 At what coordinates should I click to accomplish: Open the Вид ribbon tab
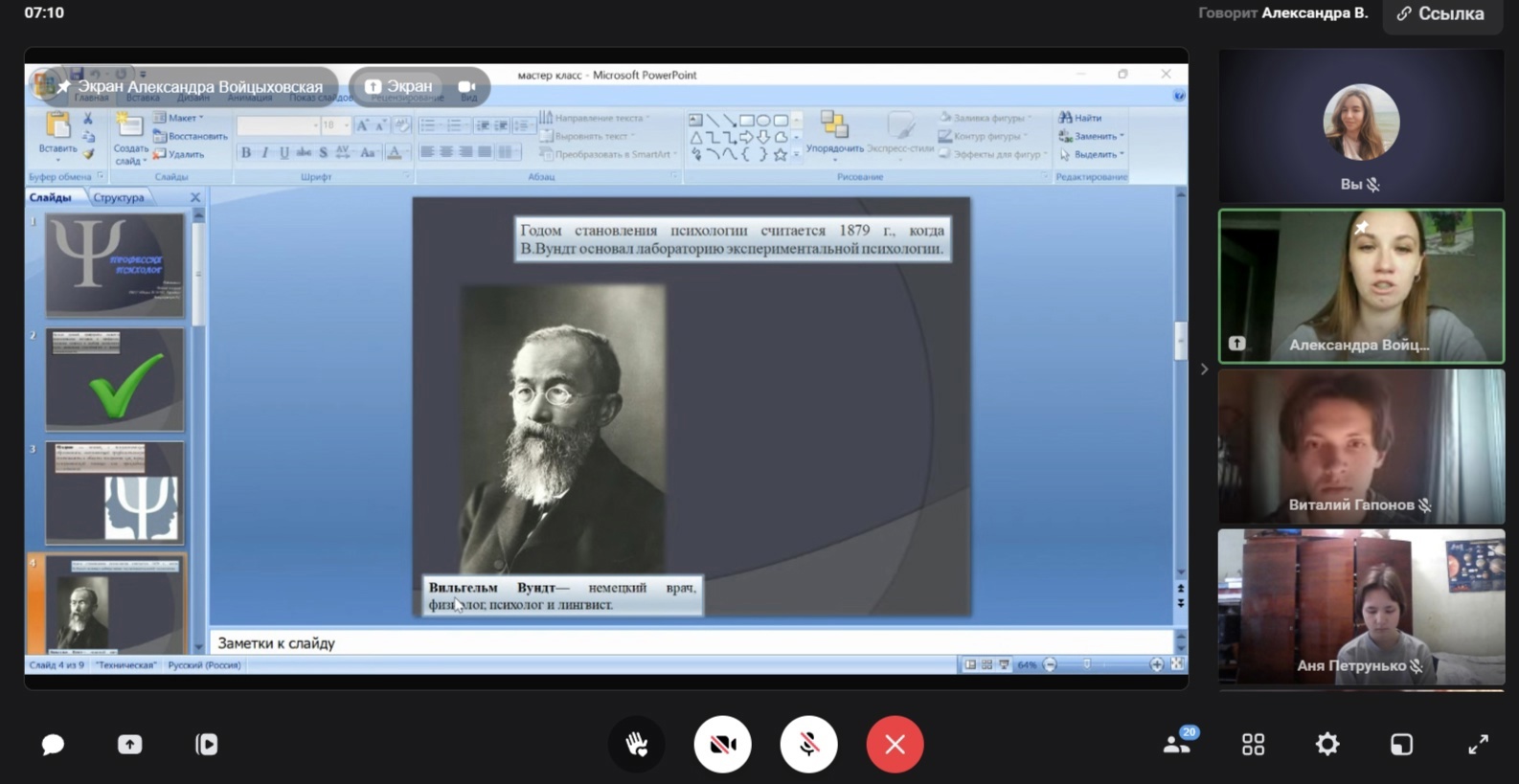tap(467, 97)
